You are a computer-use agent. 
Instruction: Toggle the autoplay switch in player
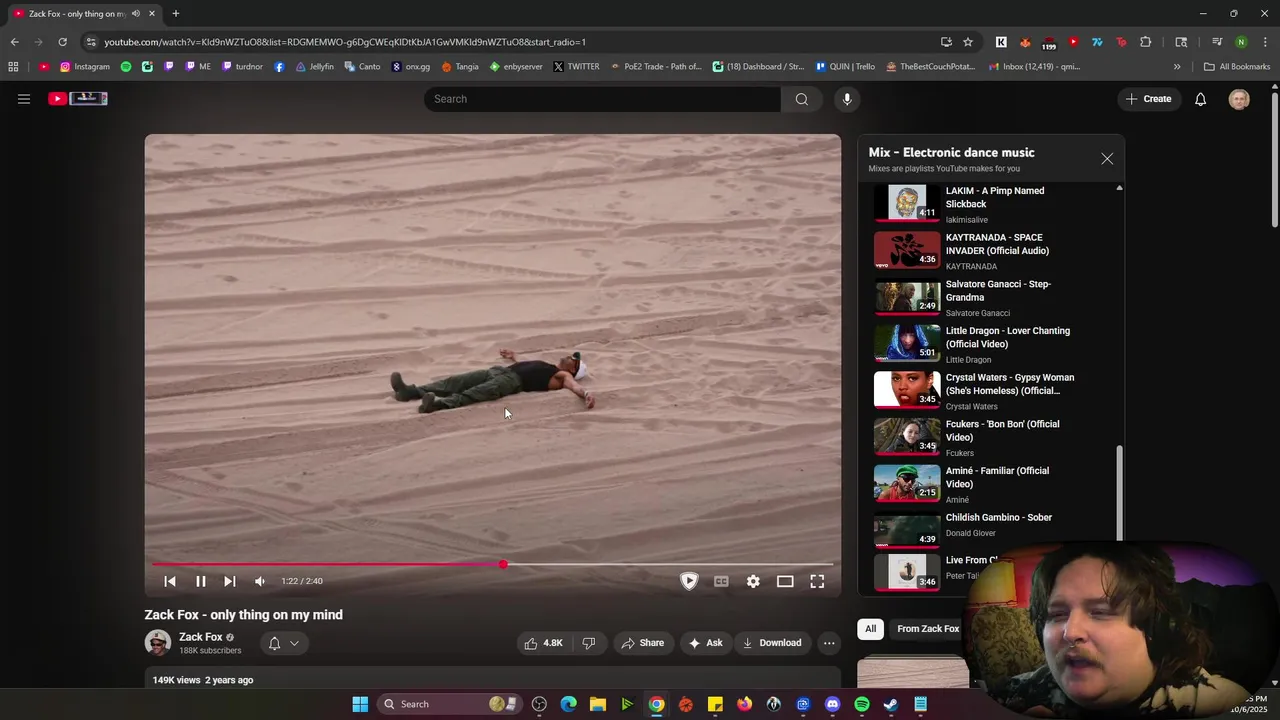[x=689, y=581]
